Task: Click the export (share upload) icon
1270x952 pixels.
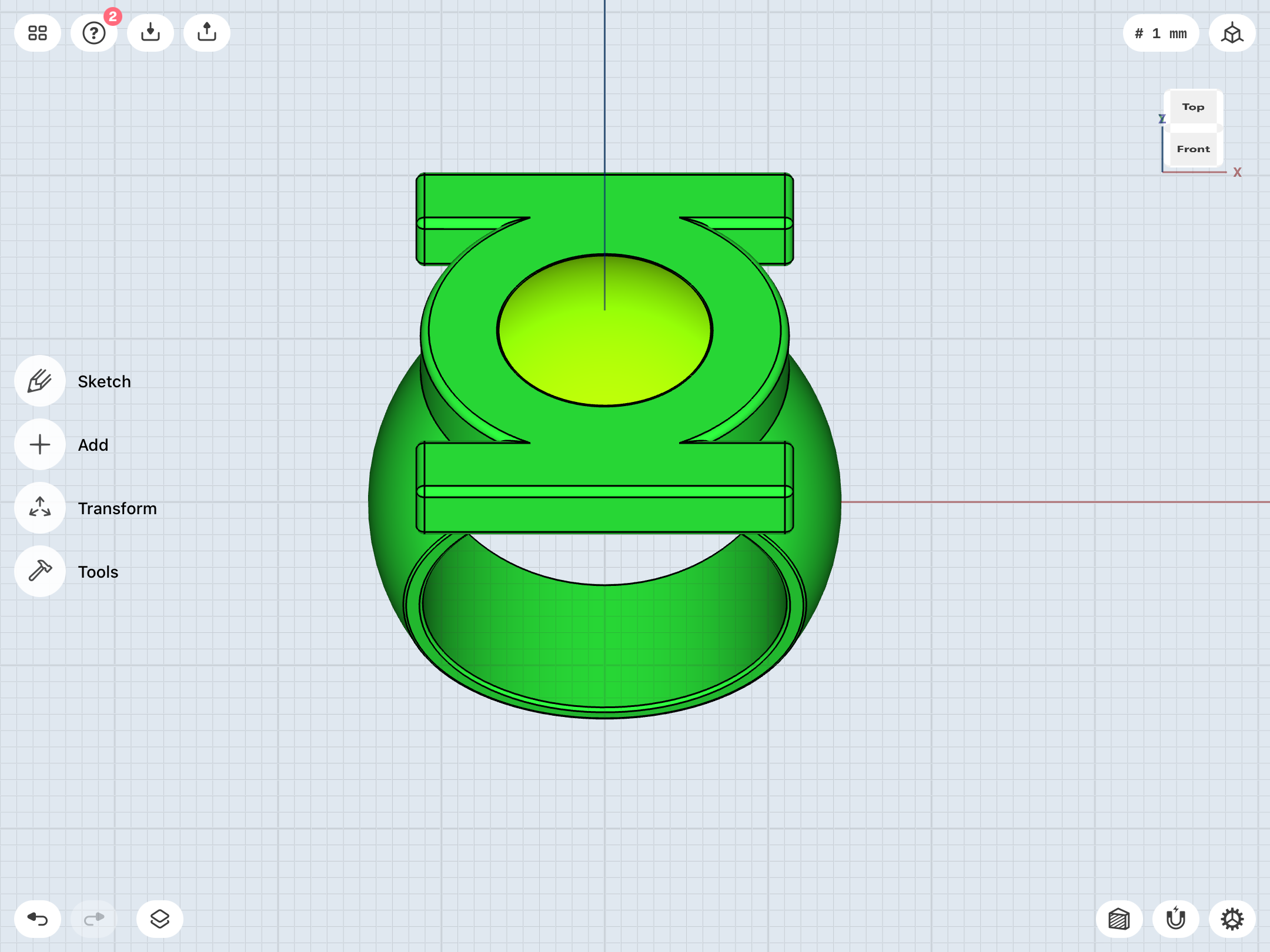Action: click(207, 33)
